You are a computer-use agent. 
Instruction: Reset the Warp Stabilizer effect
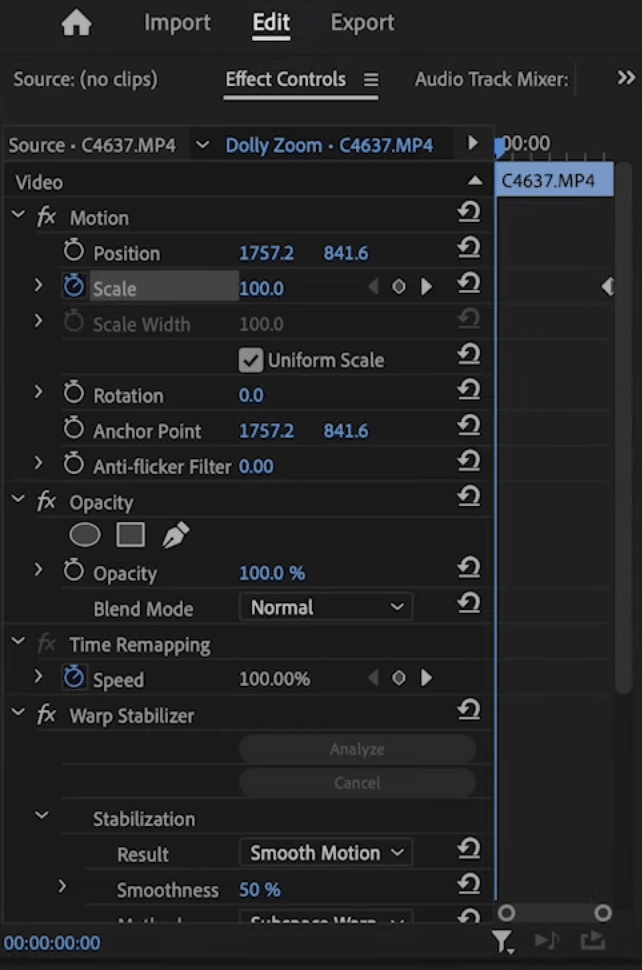[469, 711]
